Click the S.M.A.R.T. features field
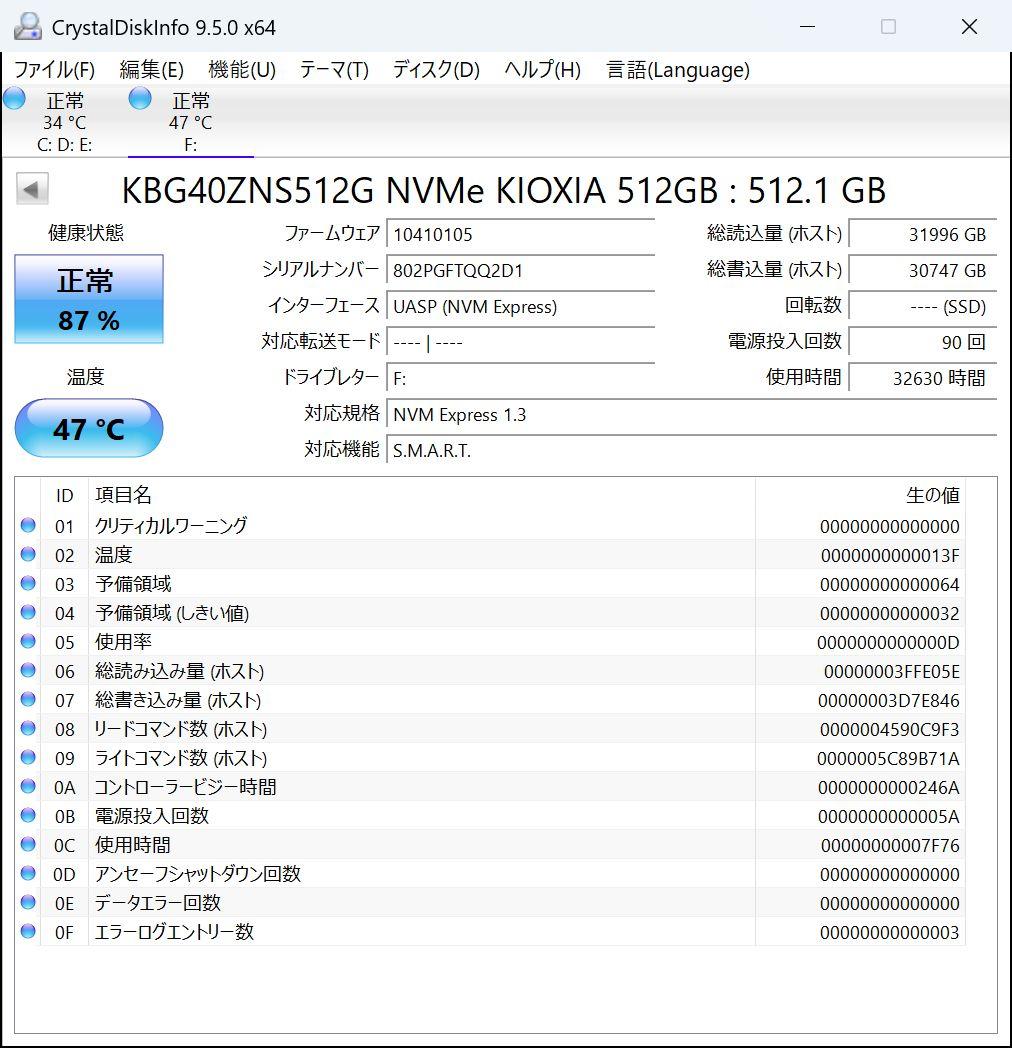Viewport: 1012px width, 1048px height. pyautogui.click(x=691, y=451)
